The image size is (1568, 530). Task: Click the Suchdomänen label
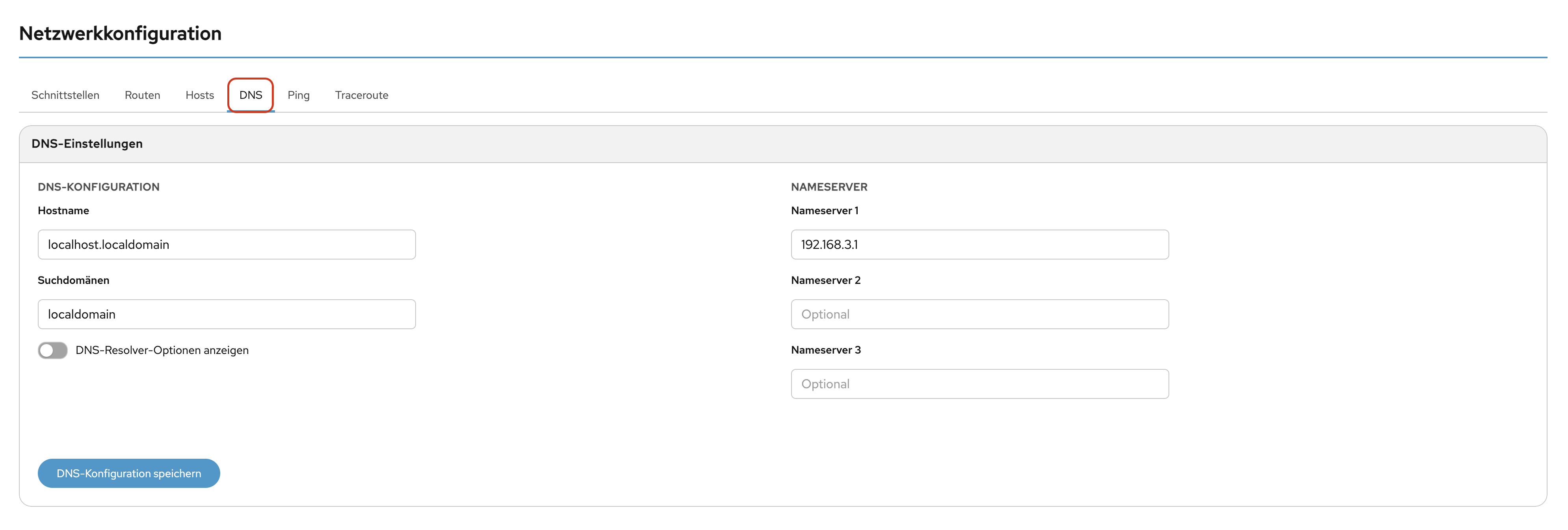74,280
